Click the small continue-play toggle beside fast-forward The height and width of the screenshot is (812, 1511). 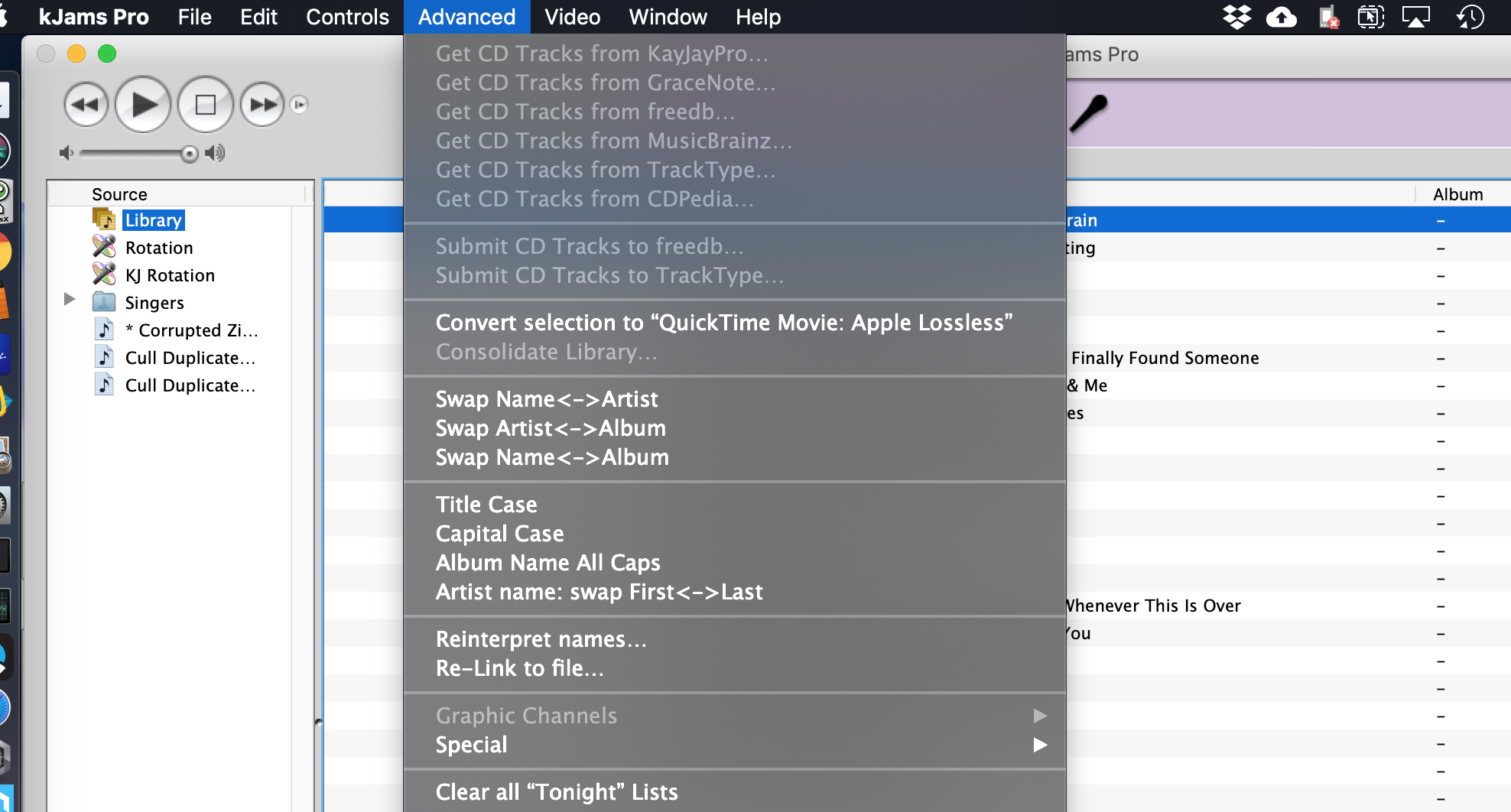pos(300,105)
